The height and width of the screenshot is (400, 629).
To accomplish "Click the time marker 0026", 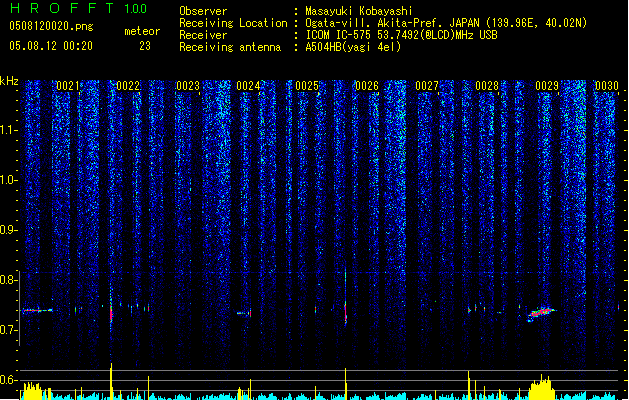I will (x=367, y=86).
